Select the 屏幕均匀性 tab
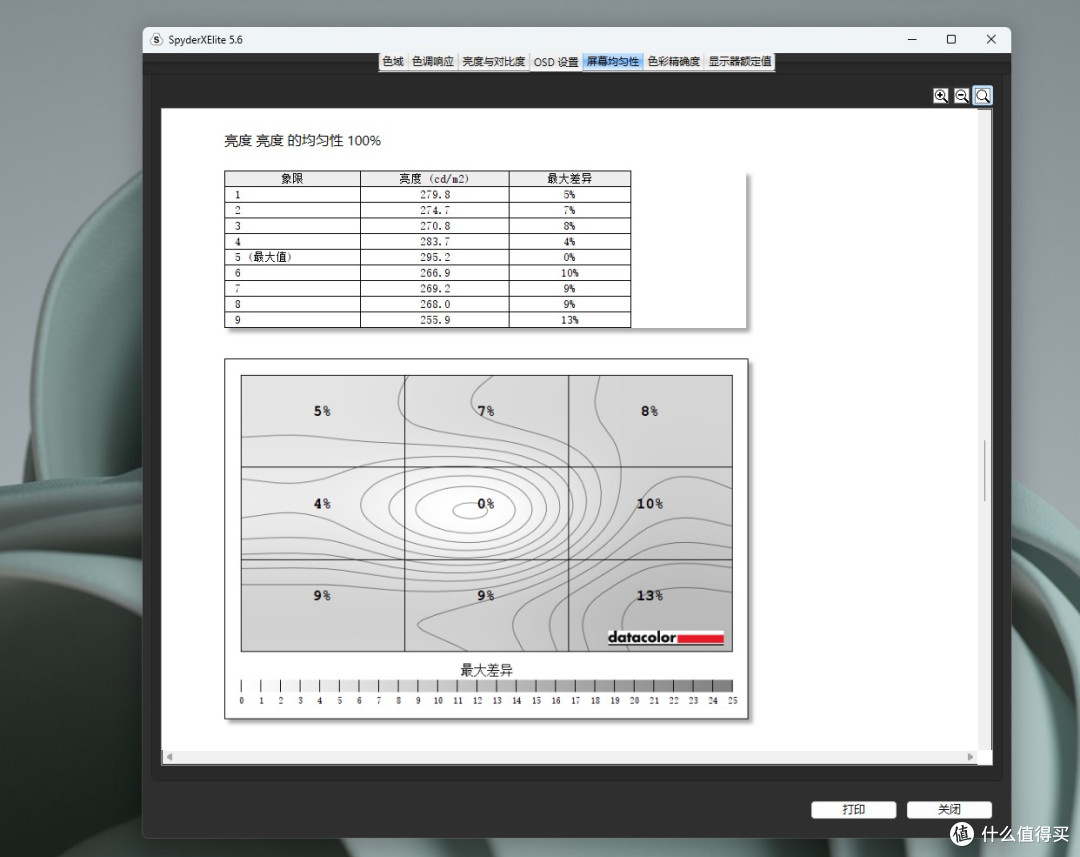Image resolution: width=1080 pixels, height=857 pixels. coord(612,61)
